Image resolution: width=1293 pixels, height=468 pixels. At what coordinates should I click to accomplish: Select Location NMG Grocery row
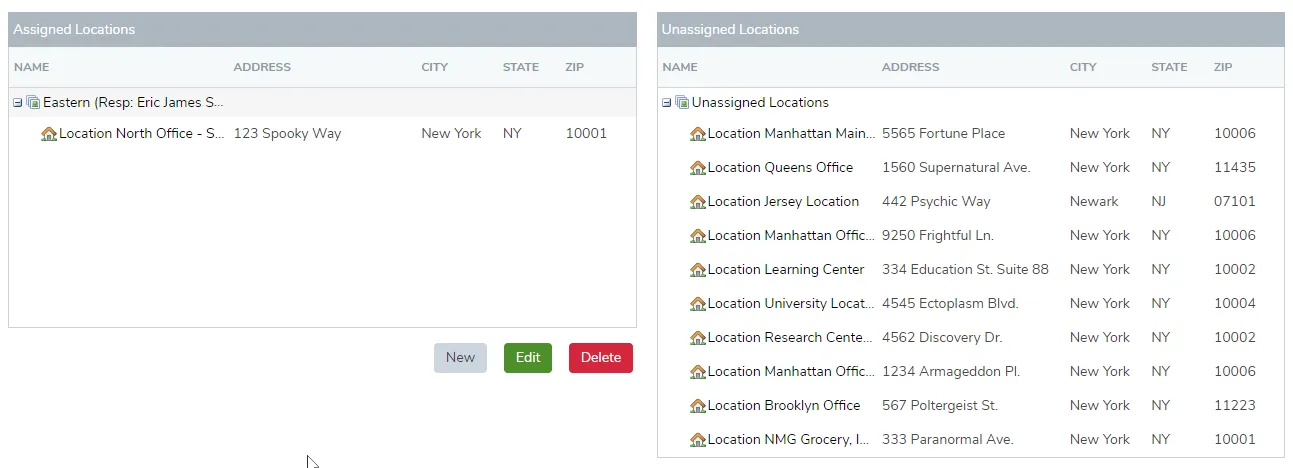coord(970,440)
